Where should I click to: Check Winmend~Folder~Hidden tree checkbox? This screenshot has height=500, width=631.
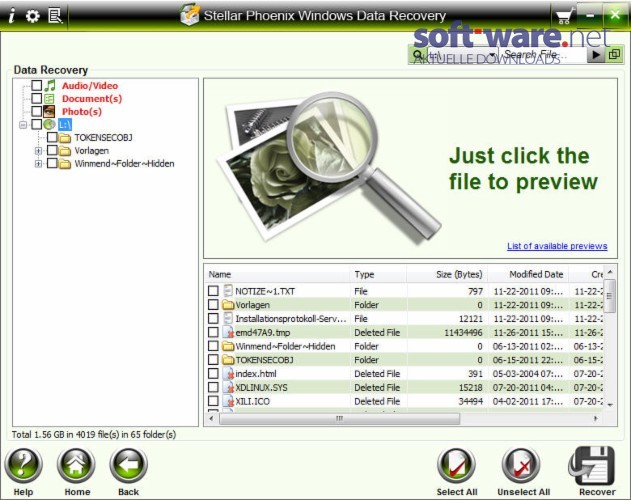tap(52, 163)
